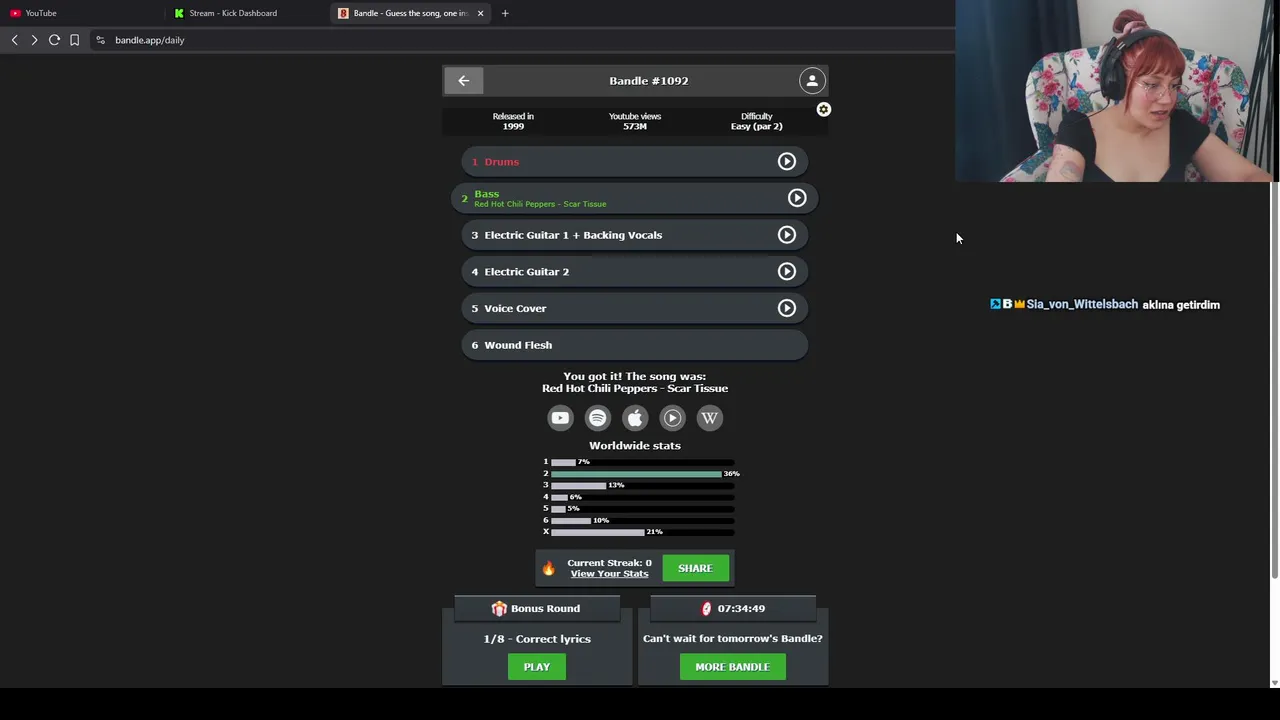This screenshot has width=1280, height=720.
Task: Close the Bandle tab
Action: (480, 13)
